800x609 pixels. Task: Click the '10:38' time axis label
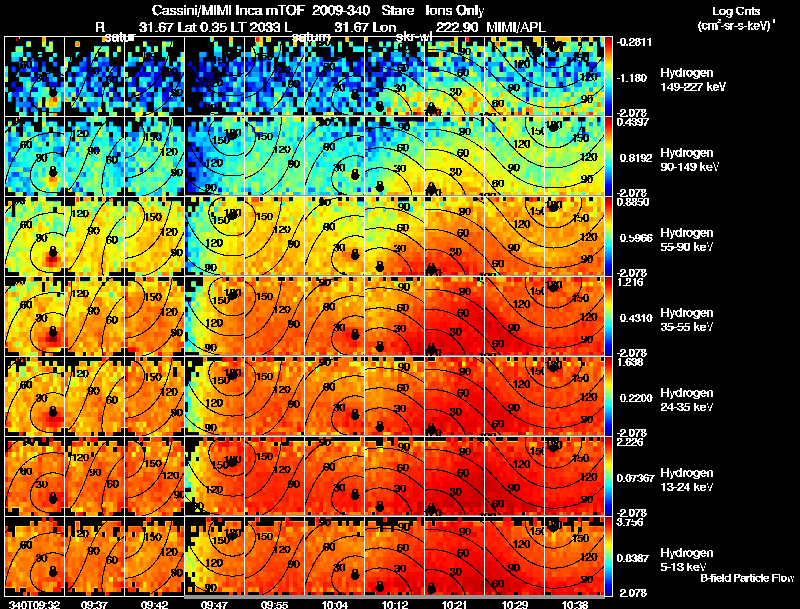coord(574,604)
